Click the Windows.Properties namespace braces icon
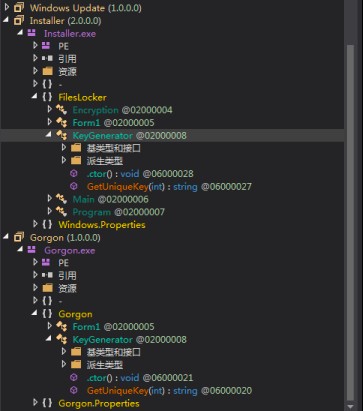 (47, 224)
